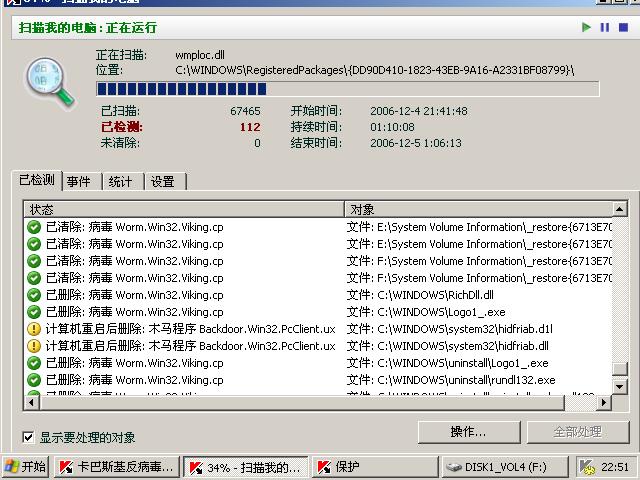Click the green play scan button
Screen dimensions: 640x480
(586, 27)
